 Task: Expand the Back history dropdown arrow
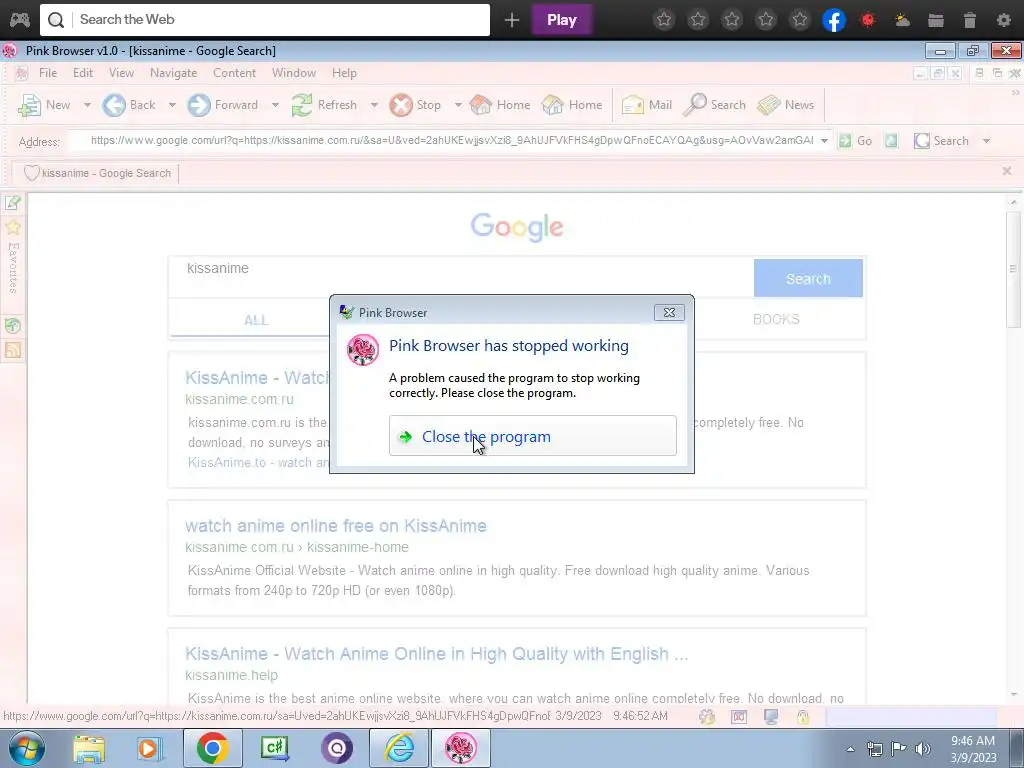[172, 104]
